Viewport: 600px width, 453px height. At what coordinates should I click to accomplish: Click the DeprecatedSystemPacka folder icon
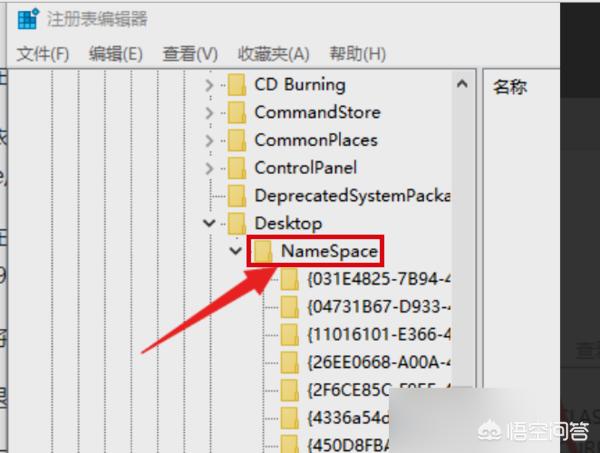pos(237,195)
